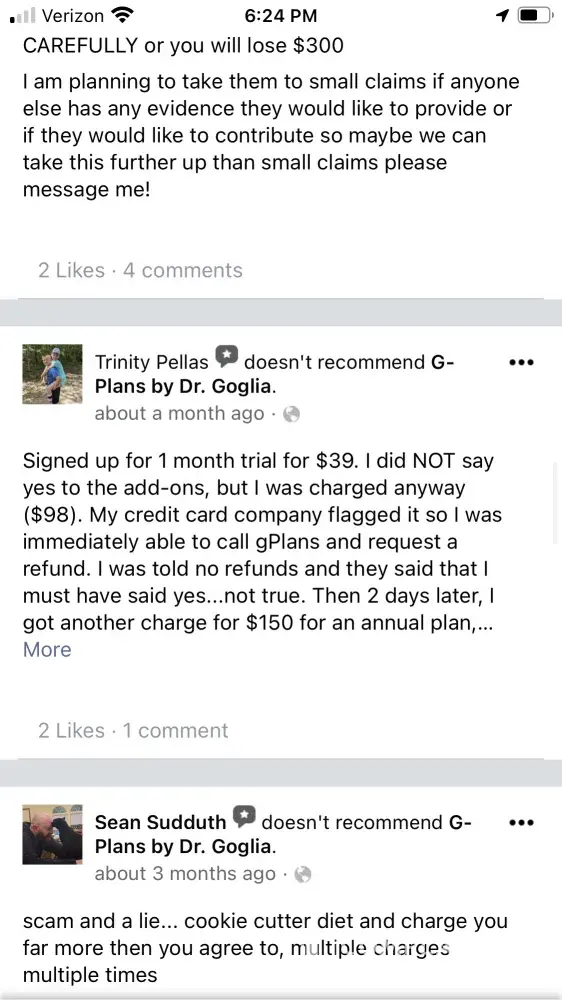Tap globe privacy icon on Trinity's review

pos(292,415)
